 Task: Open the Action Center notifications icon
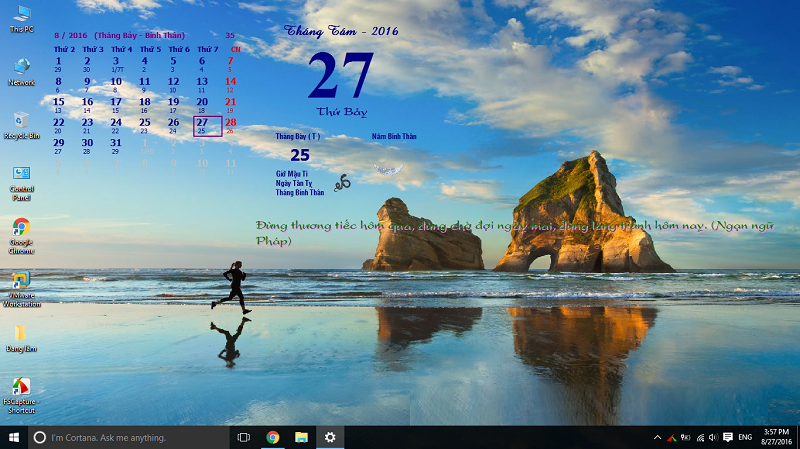click(x=728, y=437)
